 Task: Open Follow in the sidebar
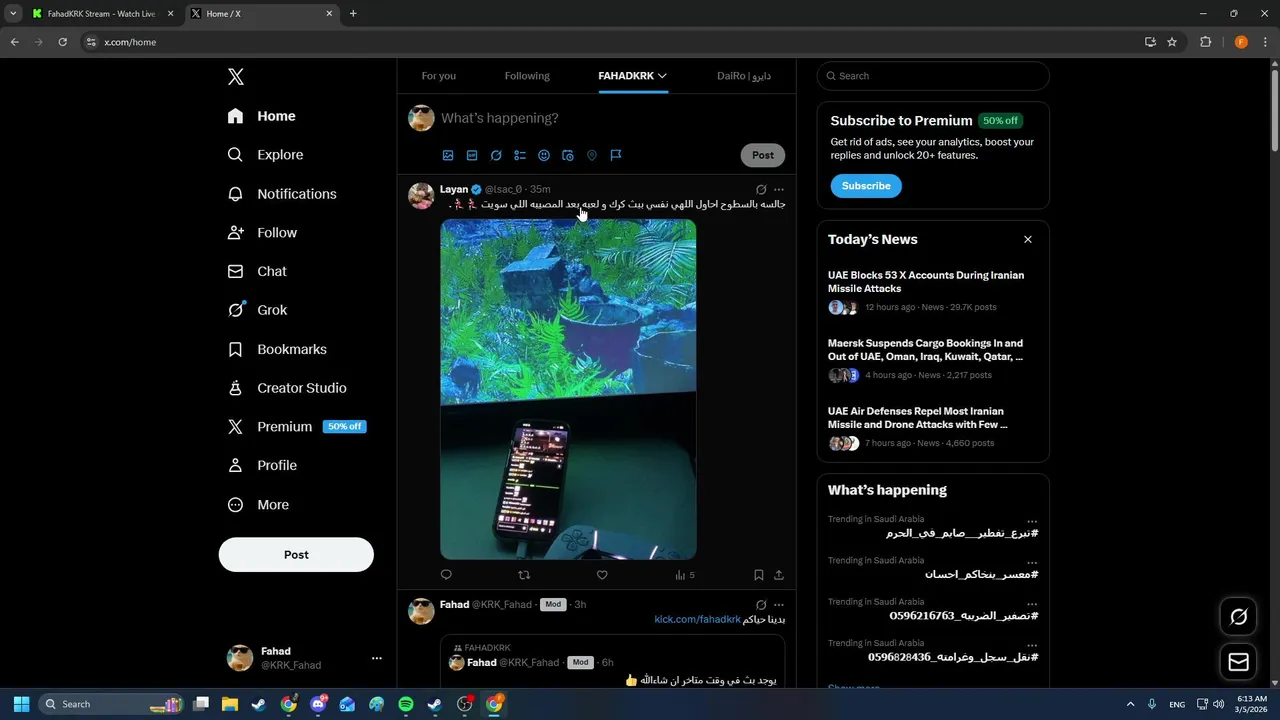point(262,233)
